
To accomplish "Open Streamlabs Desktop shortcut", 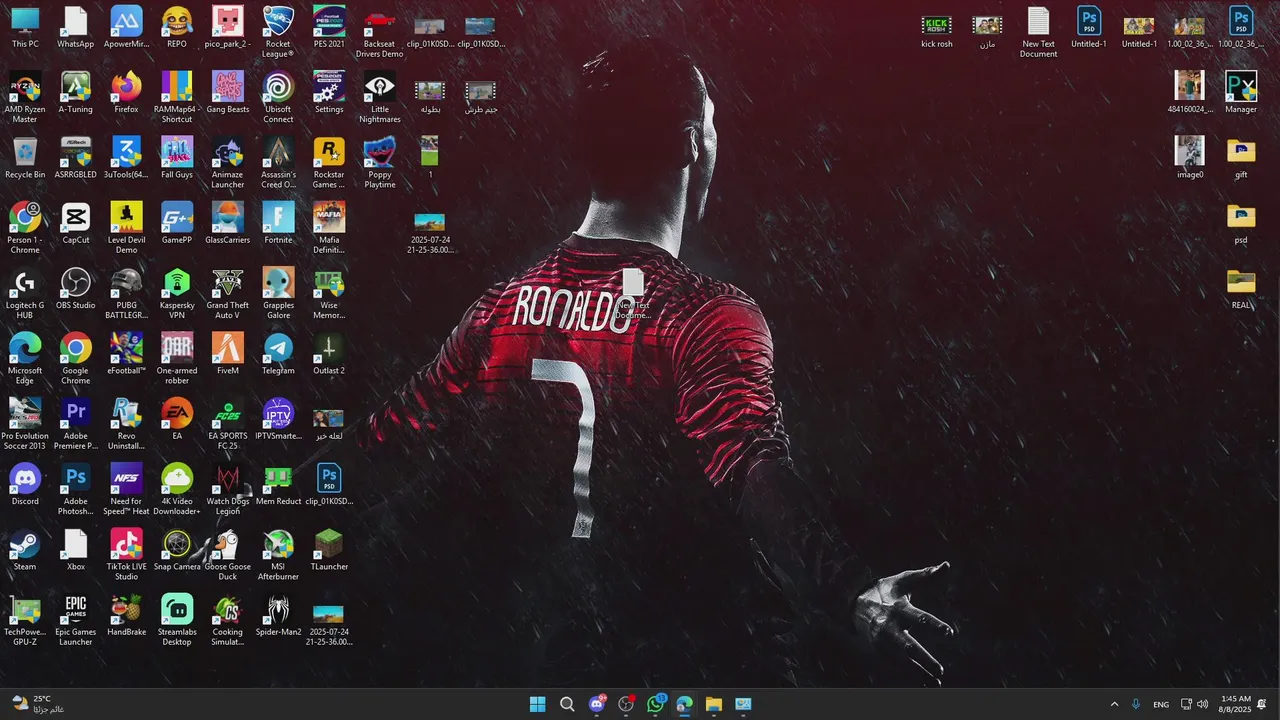I will click(177, 620).
